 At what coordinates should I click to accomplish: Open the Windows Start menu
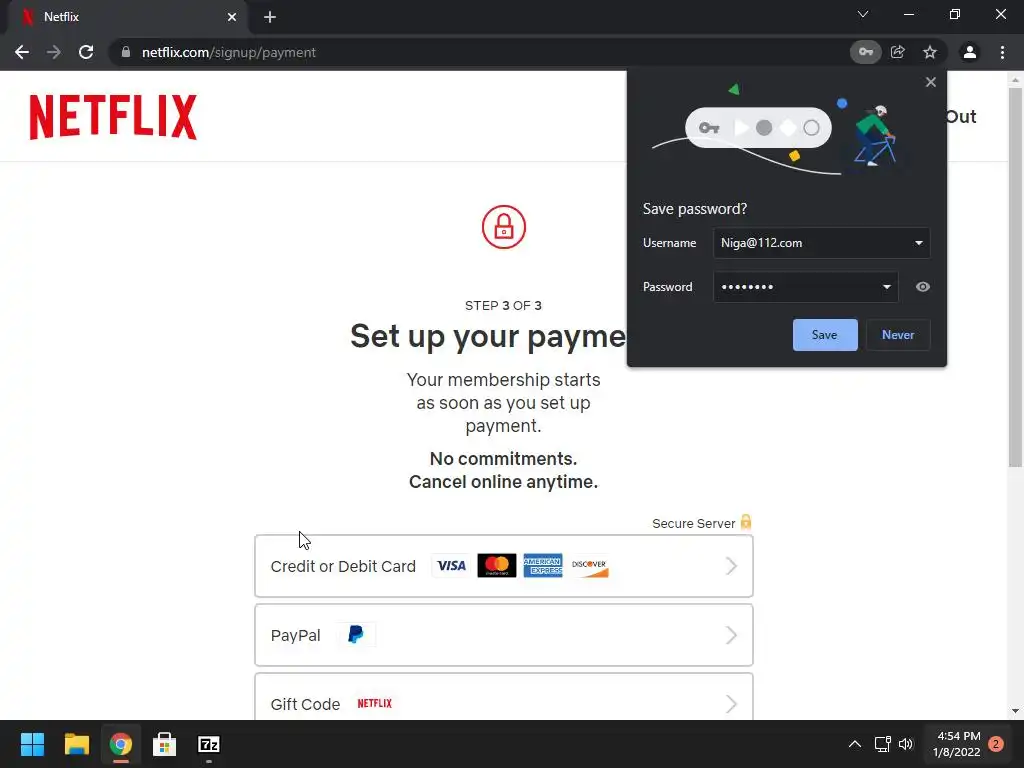pyautogui.click(x=32, y=744)
